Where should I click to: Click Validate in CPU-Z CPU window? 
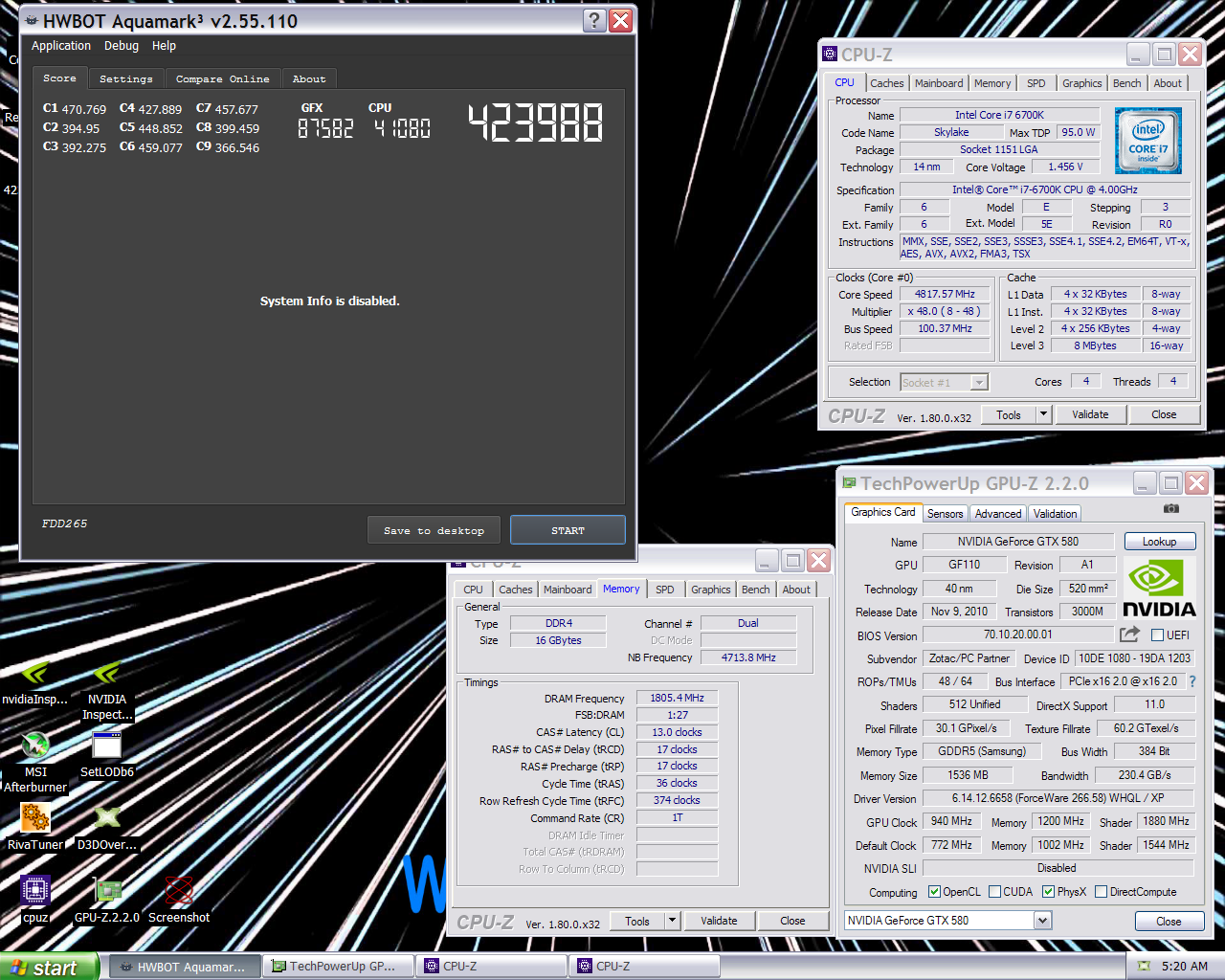[x=1090, y=414]
